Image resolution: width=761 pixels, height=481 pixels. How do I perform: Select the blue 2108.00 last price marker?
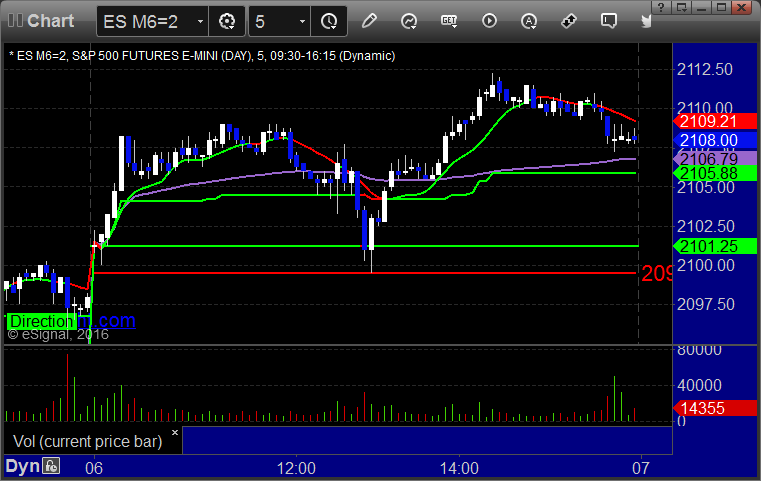click(715, 140)
